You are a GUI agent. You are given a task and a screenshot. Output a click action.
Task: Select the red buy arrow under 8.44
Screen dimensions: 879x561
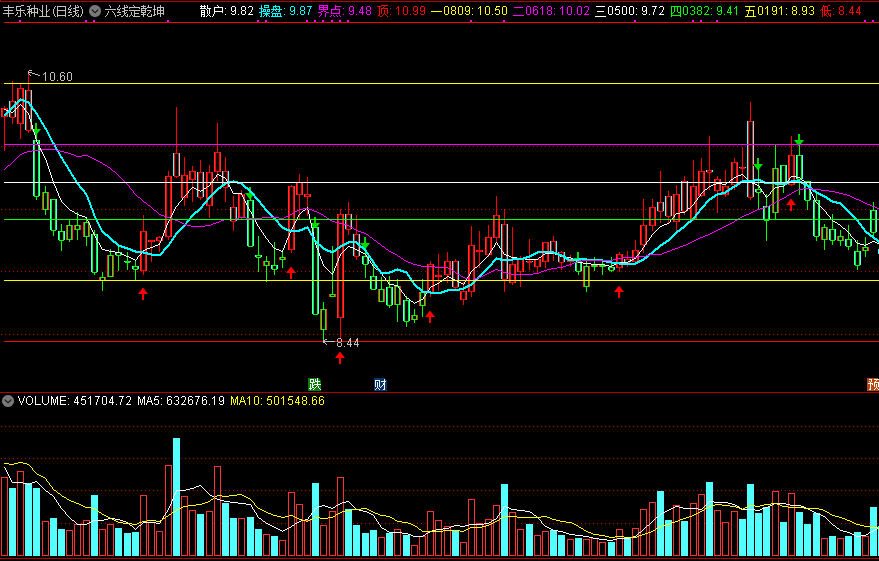coord(340,358)
